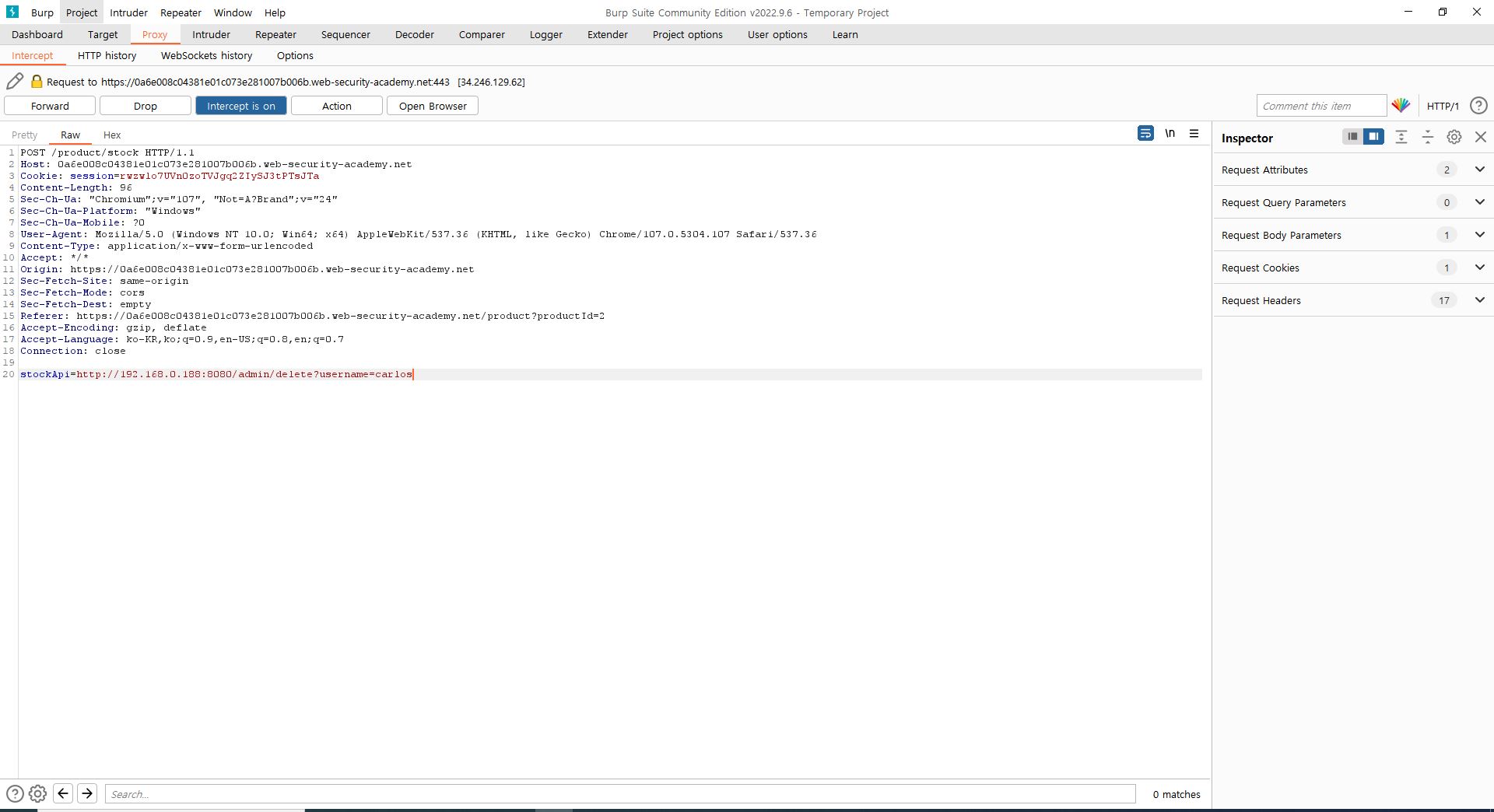The image size is (1494, 812).
Task: Switch Inspector to side-docked layout
Action: tap(1373, 137)
